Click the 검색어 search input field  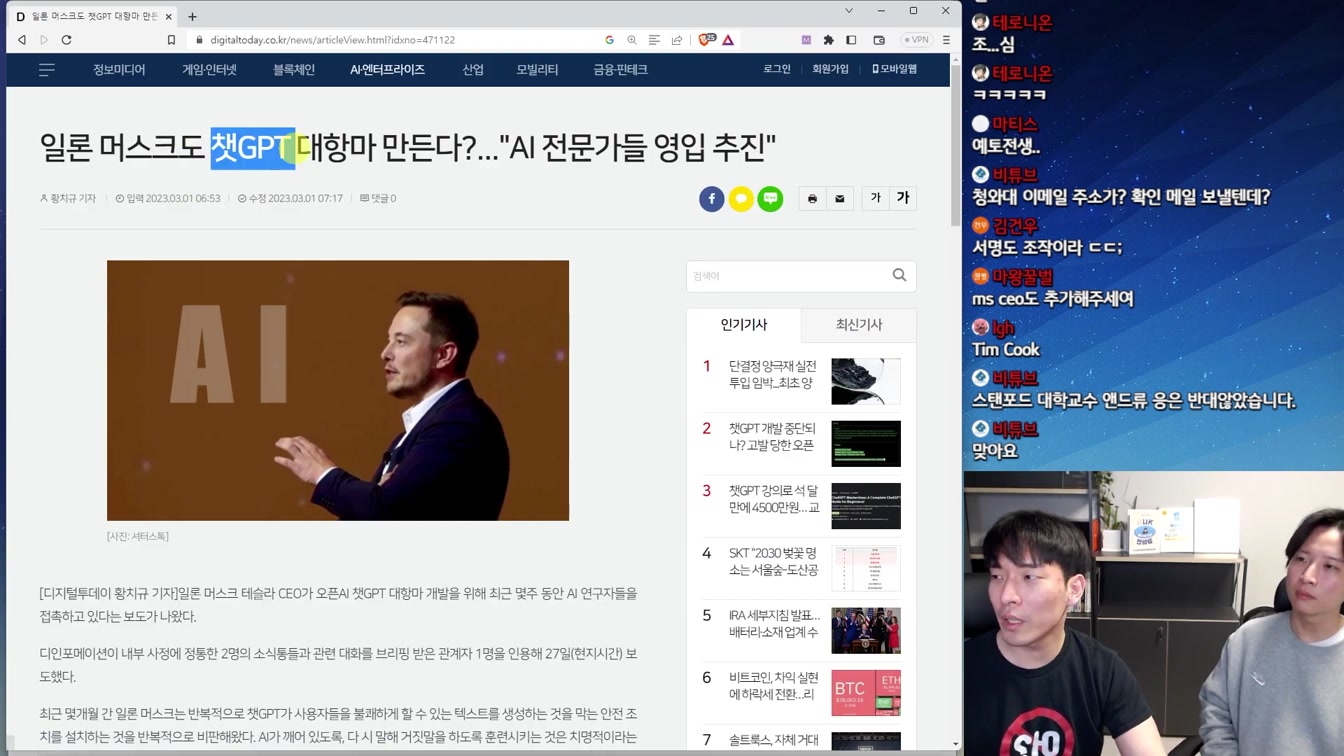[x=786, y=276]
